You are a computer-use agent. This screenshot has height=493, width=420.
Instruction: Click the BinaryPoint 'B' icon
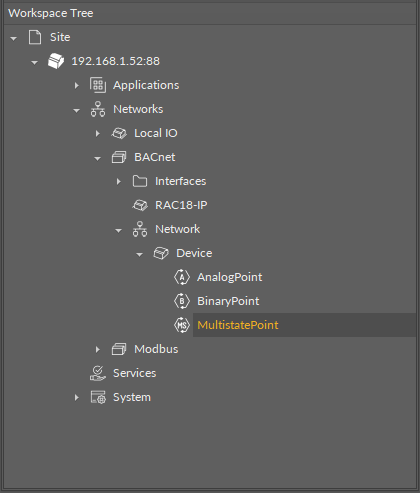click(182, 301)
